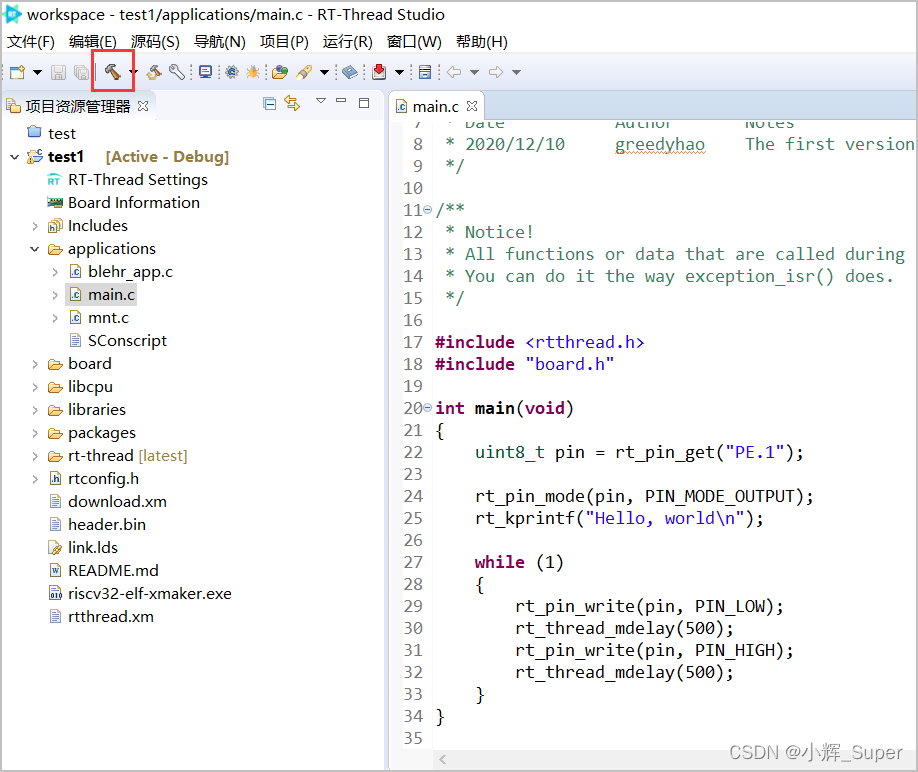Select the SConscript file

coord(118,341)
